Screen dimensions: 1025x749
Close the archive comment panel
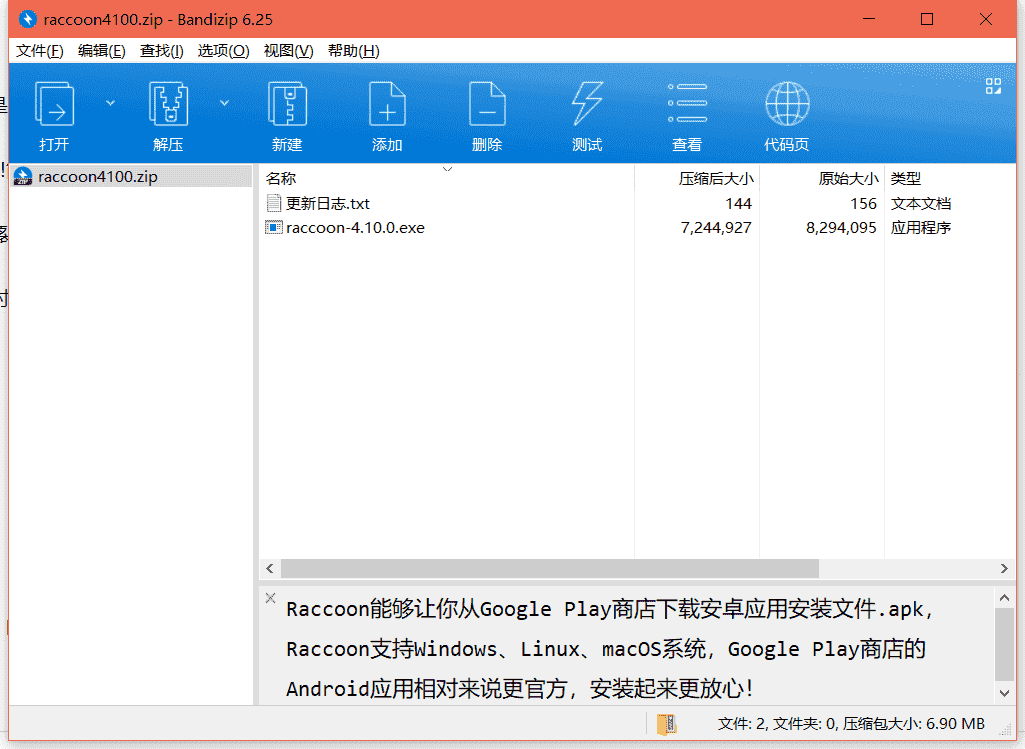[x=270, y=598]
